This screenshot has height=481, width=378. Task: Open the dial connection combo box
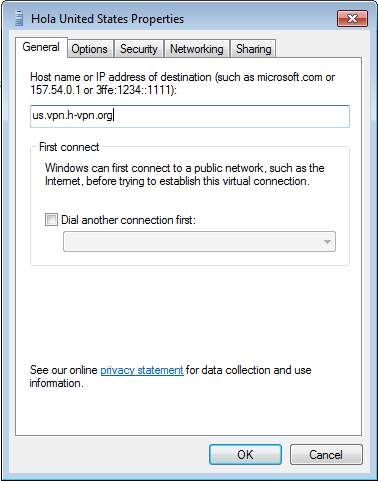pos(199,242)
